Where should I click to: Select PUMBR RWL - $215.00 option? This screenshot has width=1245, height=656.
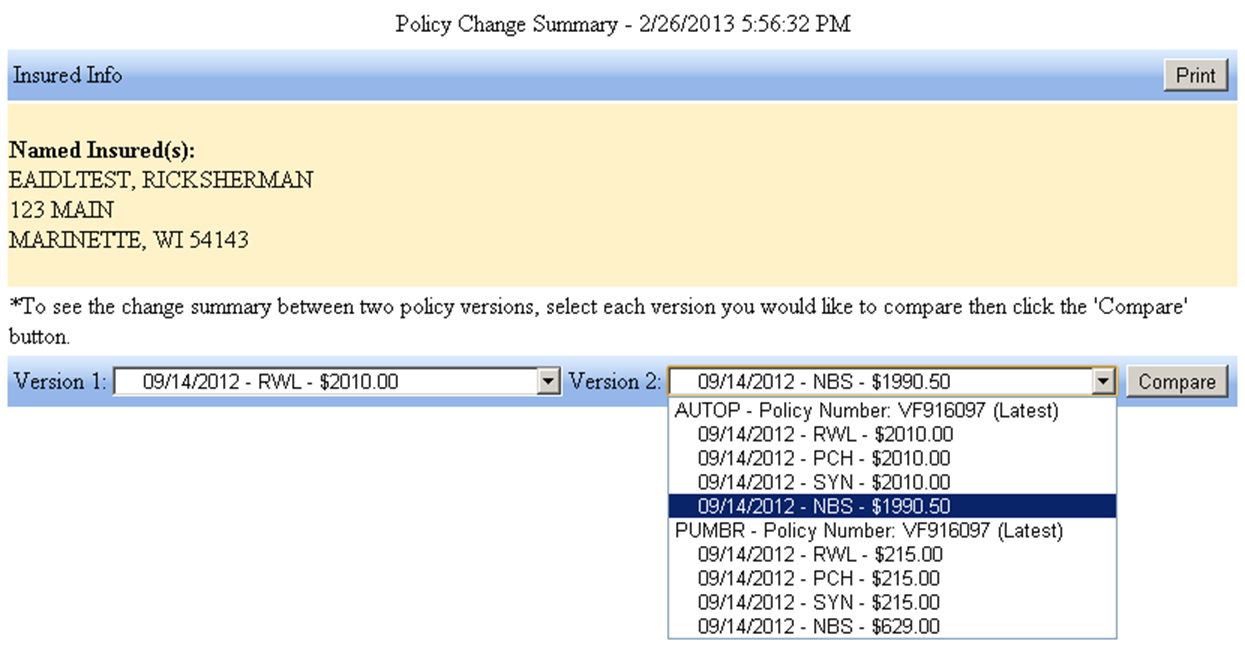tap(892, 554)
